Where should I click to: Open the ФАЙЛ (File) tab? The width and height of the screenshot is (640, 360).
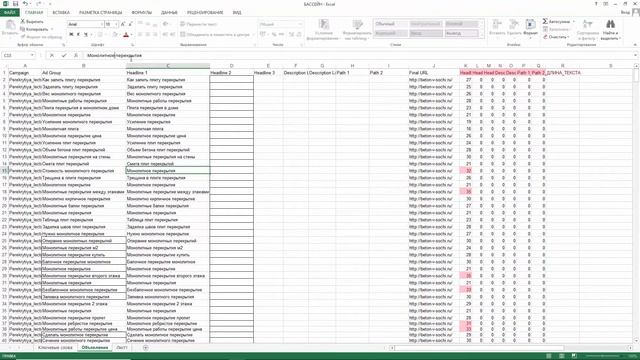click(9, 13)
